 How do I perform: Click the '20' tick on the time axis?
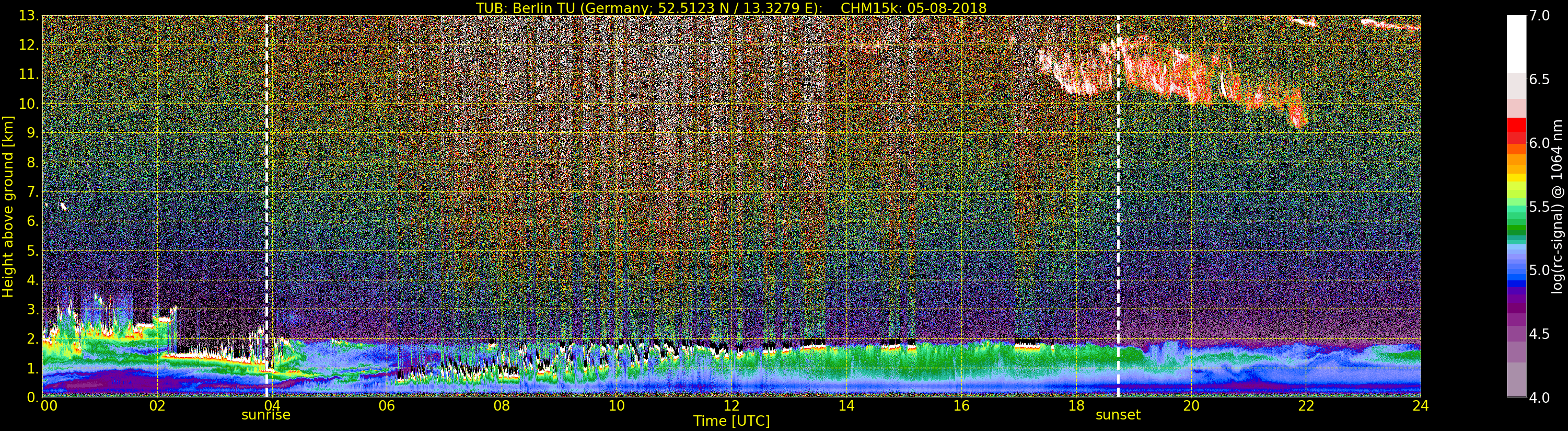1191,406
